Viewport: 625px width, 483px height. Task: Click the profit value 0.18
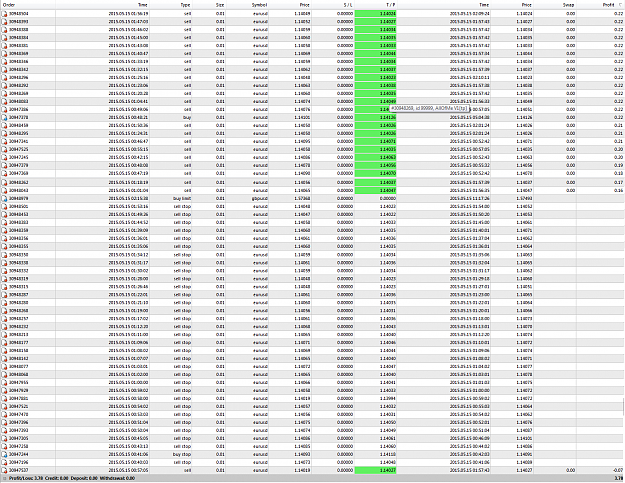point(618,173)
